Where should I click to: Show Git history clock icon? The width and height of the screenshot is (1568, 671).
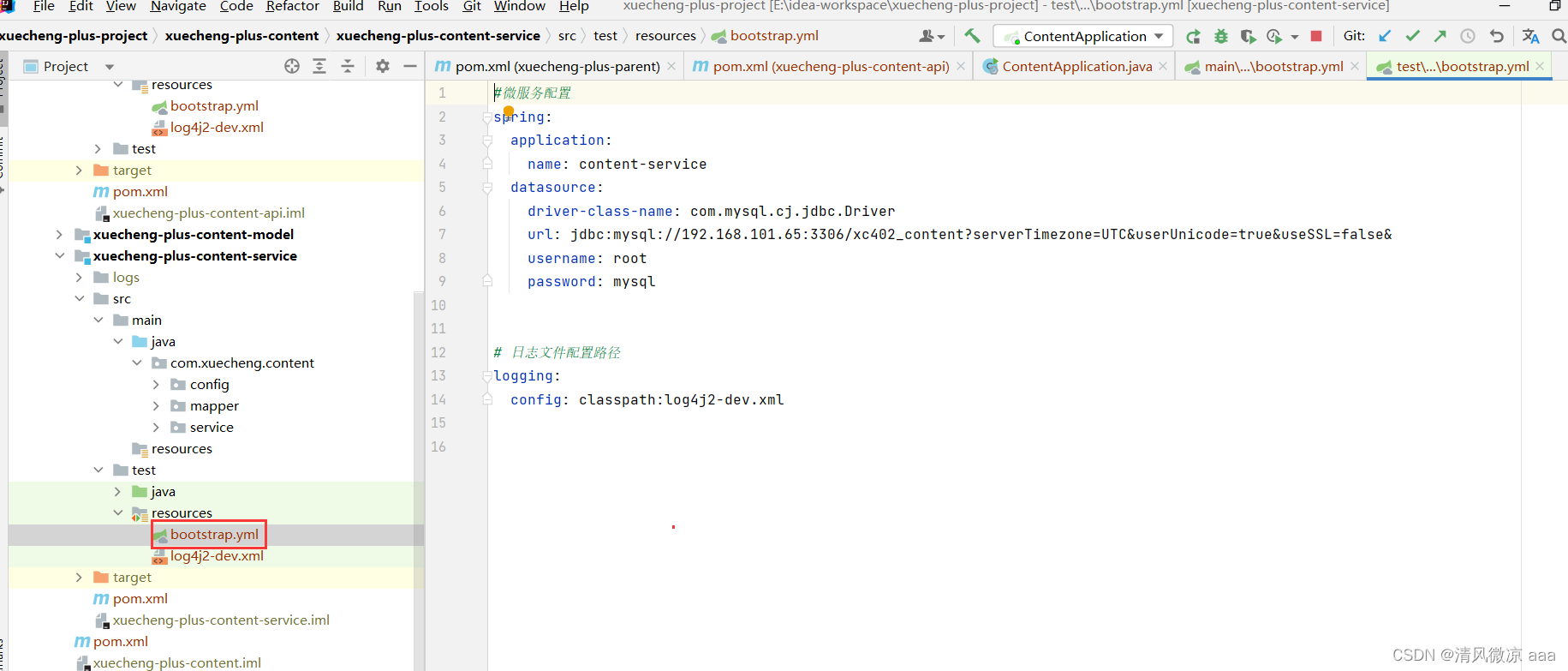[x=1468, y=36]
